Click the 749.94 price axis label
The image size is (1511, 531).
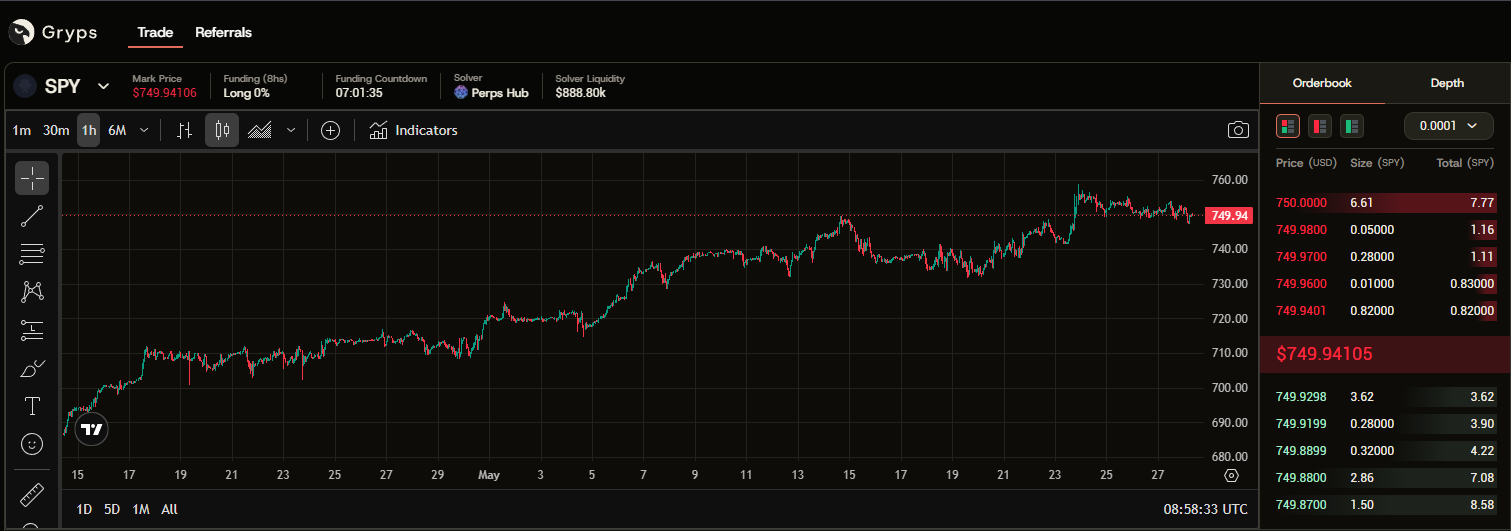1229,216
